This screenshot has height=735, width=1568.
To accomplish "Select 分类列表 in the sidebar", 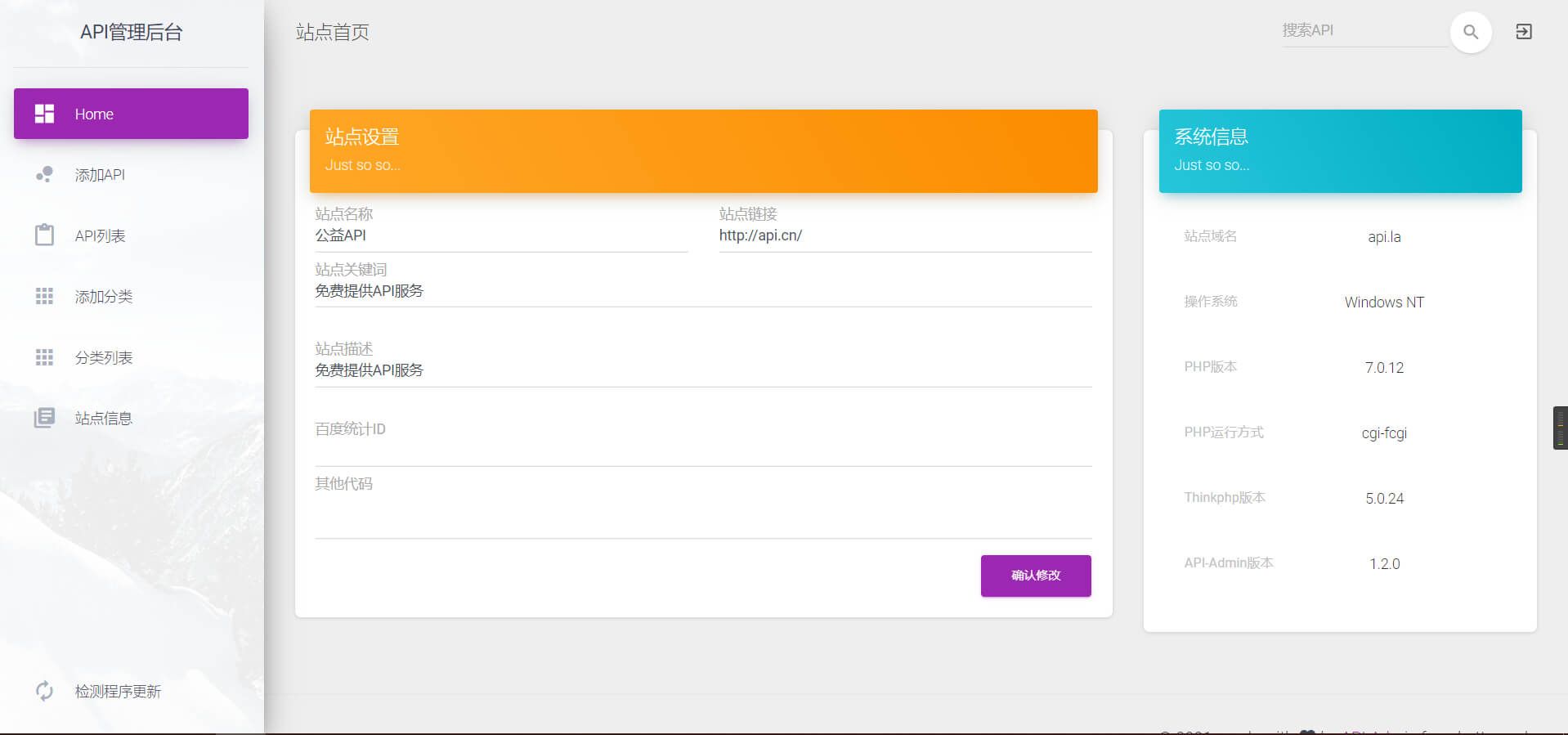I will tap(104, 358).
